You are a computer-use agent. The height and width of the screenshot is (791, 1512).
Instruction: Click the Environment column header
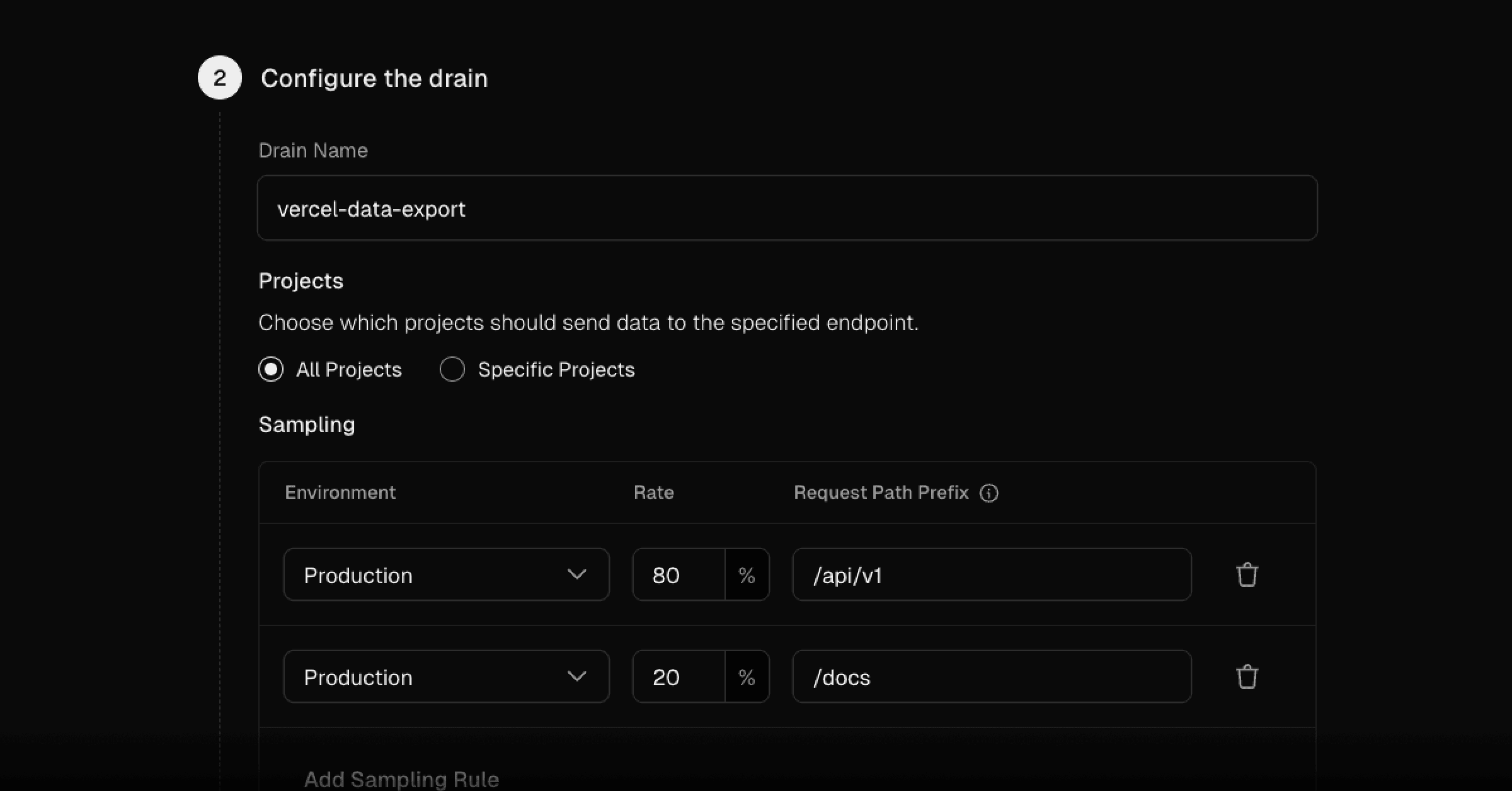click(x=340, y=492)
